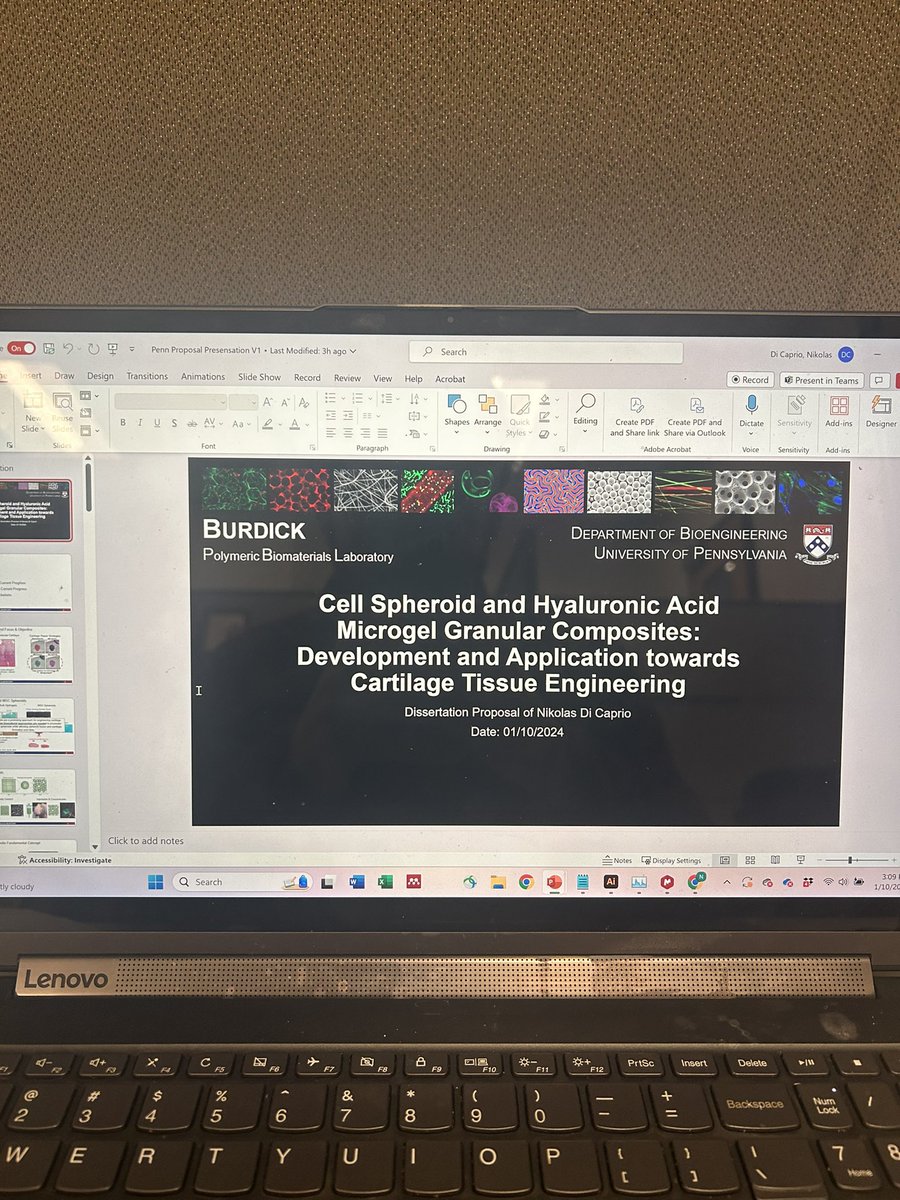Switch to the Animations tab
900x1200 pixels.
(203, 377)
